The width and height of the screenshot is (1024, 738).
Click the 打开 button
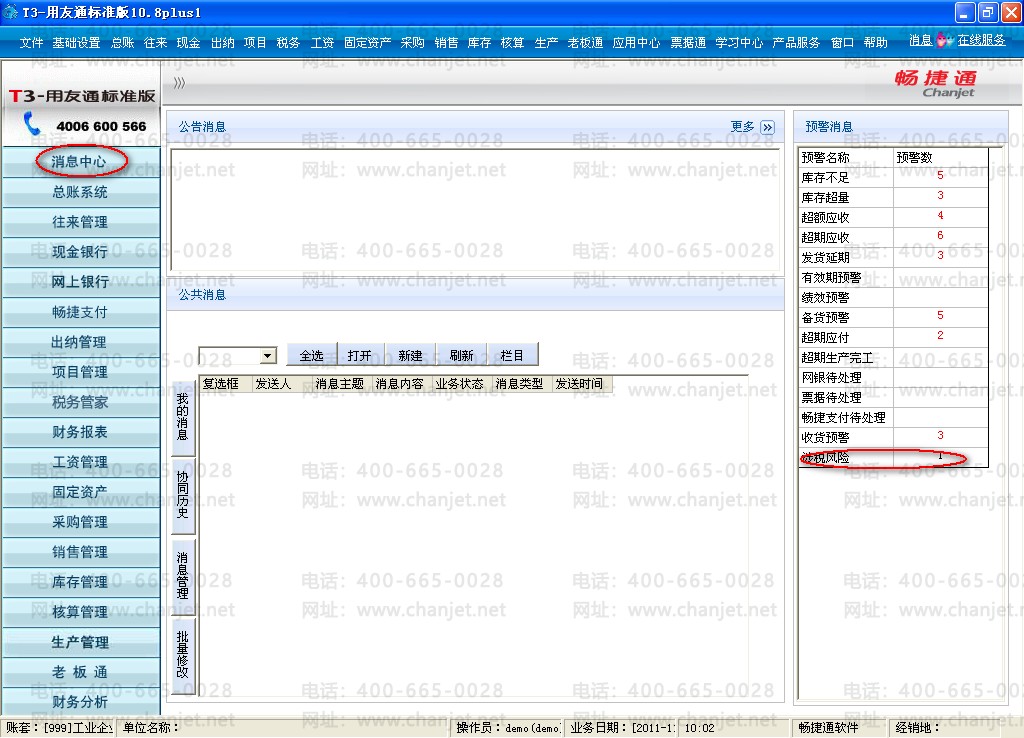point(360,355)
